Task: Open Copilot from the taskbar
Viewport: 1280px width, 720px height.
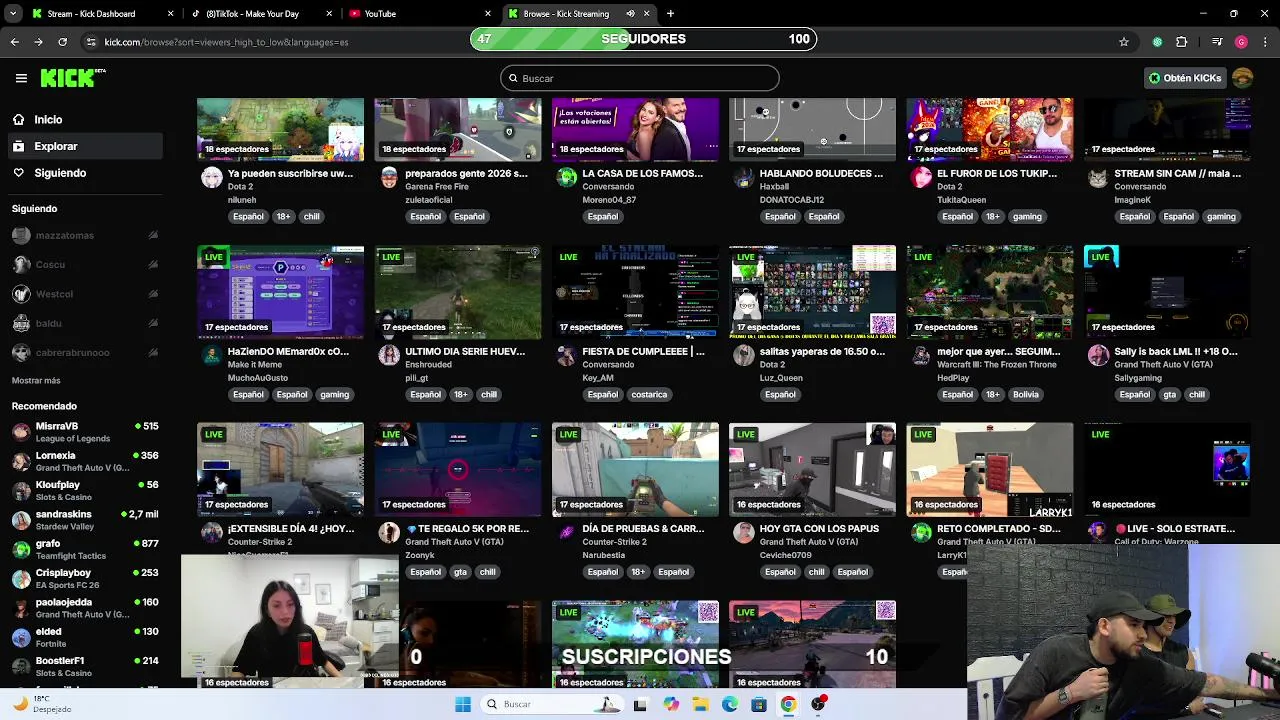Action: (671, 704)
